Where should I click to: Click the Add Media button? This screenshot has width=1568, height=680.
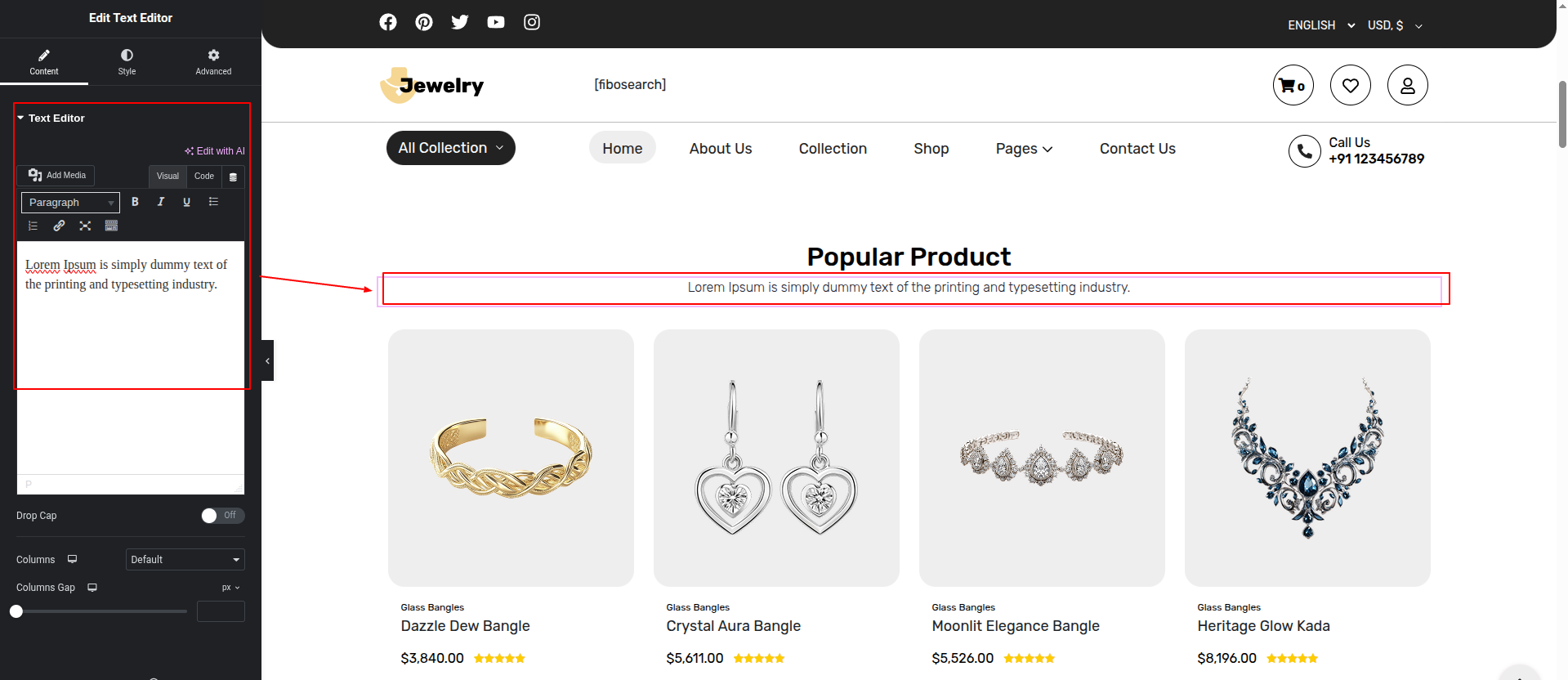click(56, 176)
